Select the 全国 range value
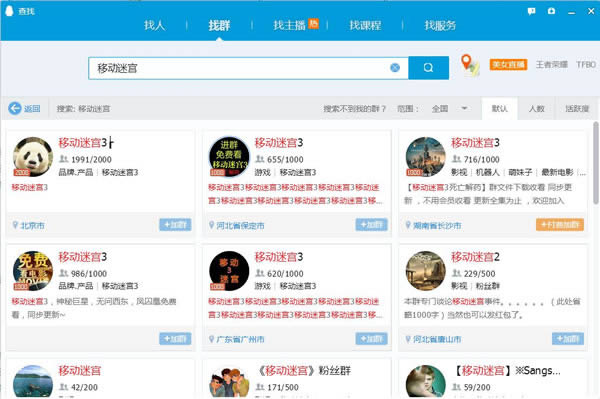 point(440,109)
